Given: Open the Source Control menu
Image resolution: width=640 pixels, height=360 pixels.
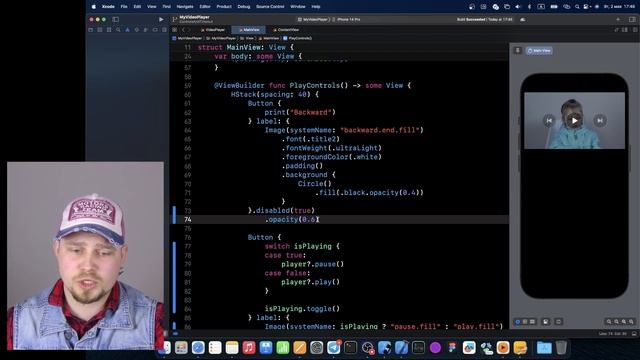Looking at the screenshot, I should (270, 7).
